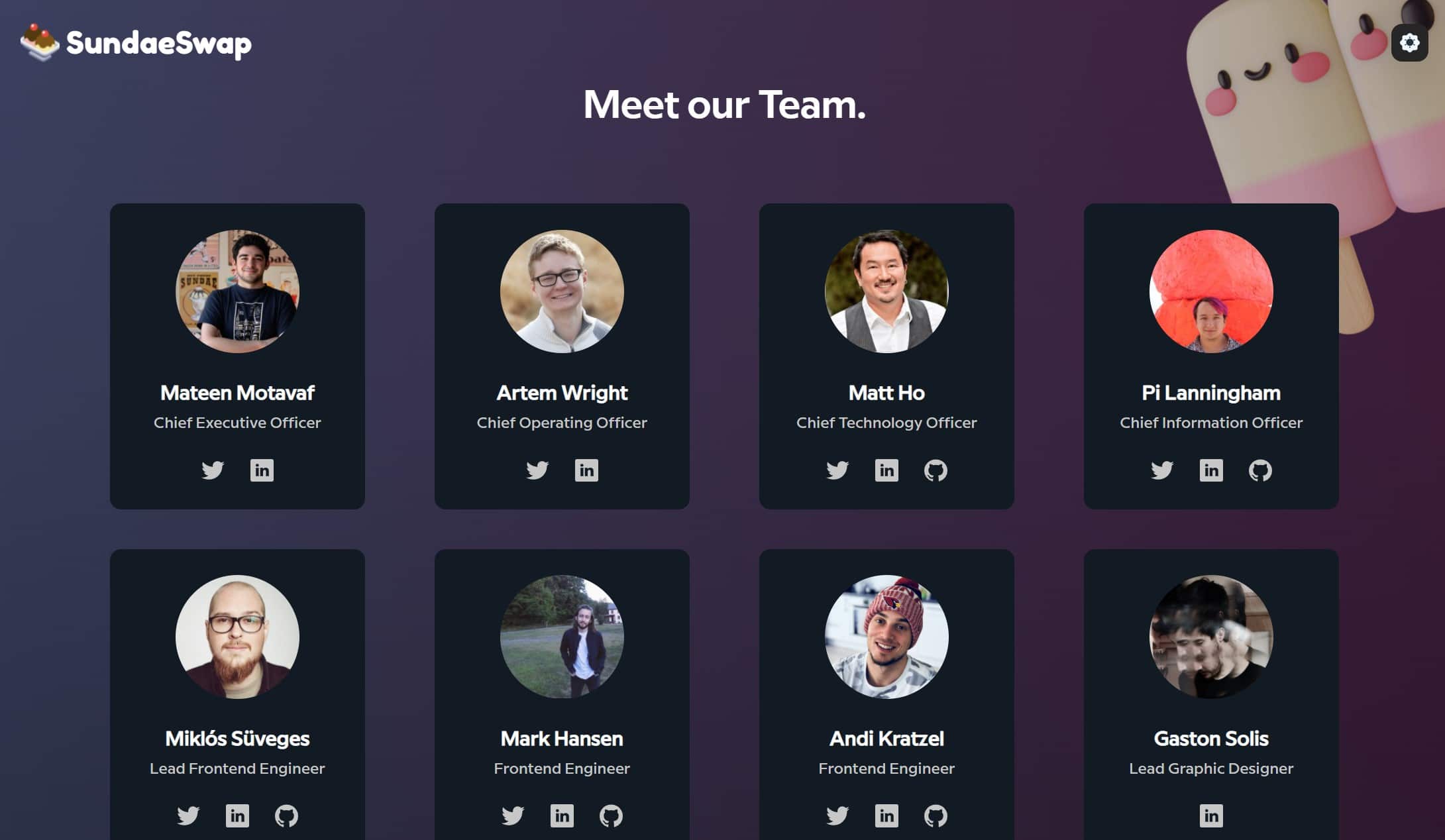Open Mark Hansen's LinkedIn profile
Viewport: 1445px width, 840px height.
(562, 815)
